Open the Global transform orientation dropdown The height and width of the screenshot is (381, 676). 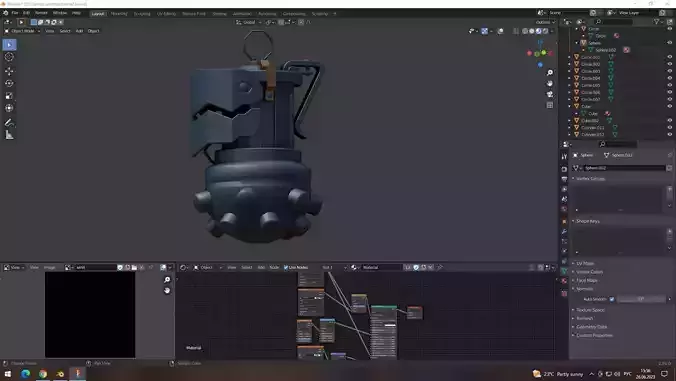tap(249, 22)
